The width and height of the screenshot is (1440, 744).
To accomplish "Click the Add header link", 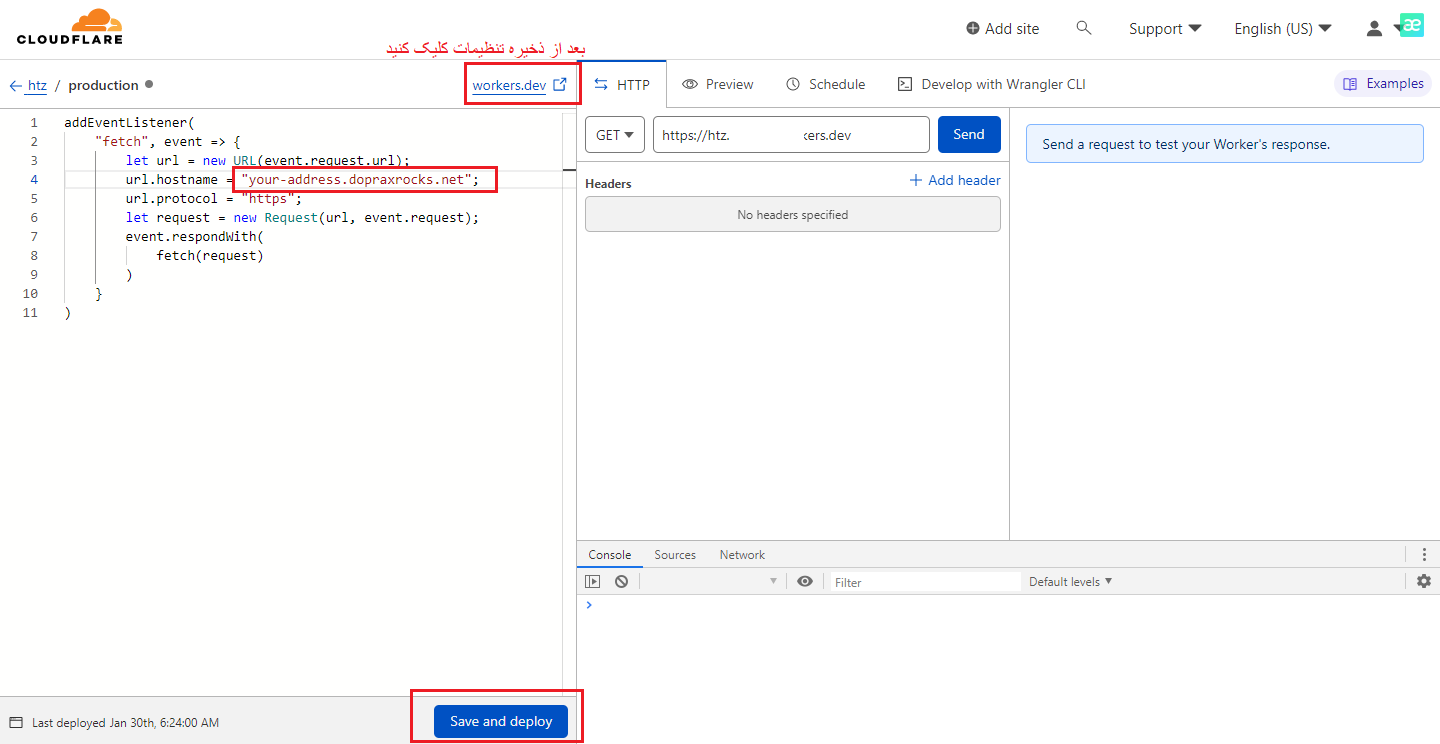I will pos(955,180).
